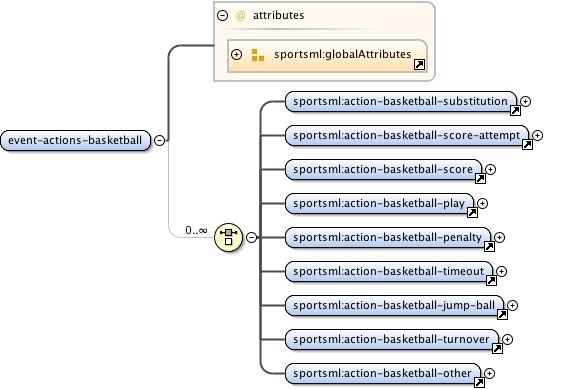This screenshot has width=561, height=389.
Task: Collapse the choice compositor children
Action: tap(252, 237)
